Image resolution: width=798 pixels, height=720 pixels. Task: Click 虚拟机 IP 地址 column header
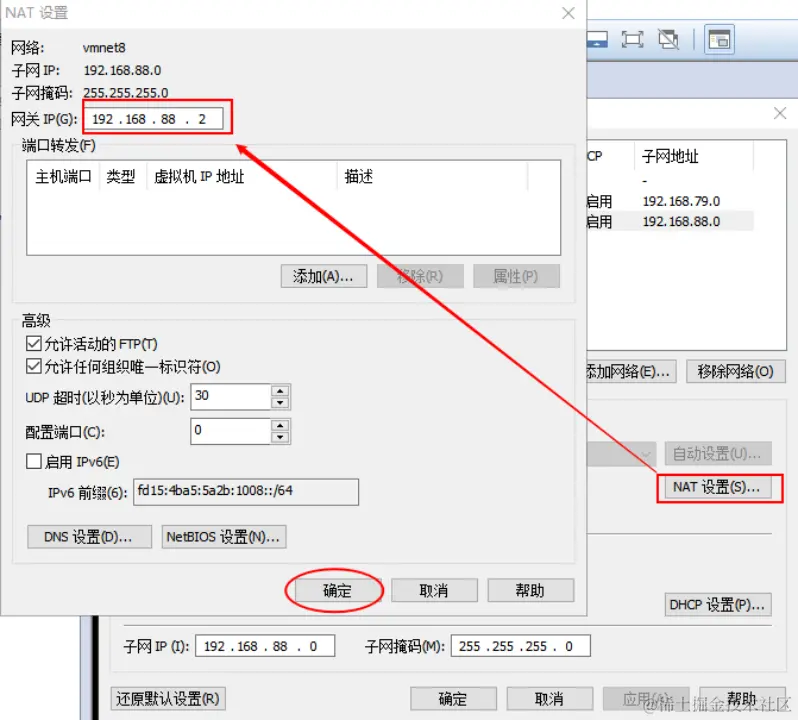tap(242, 177)
